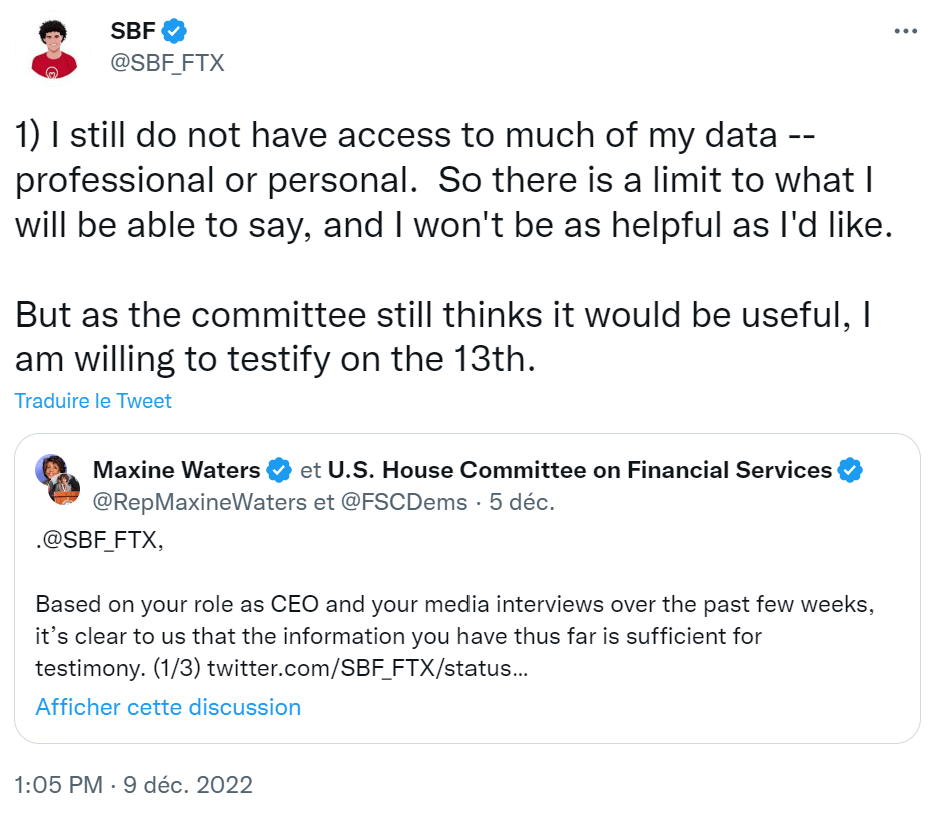Click the verified badge next to SBF
This screenshot has height=814, width=934.
click(x=175, y=31)
